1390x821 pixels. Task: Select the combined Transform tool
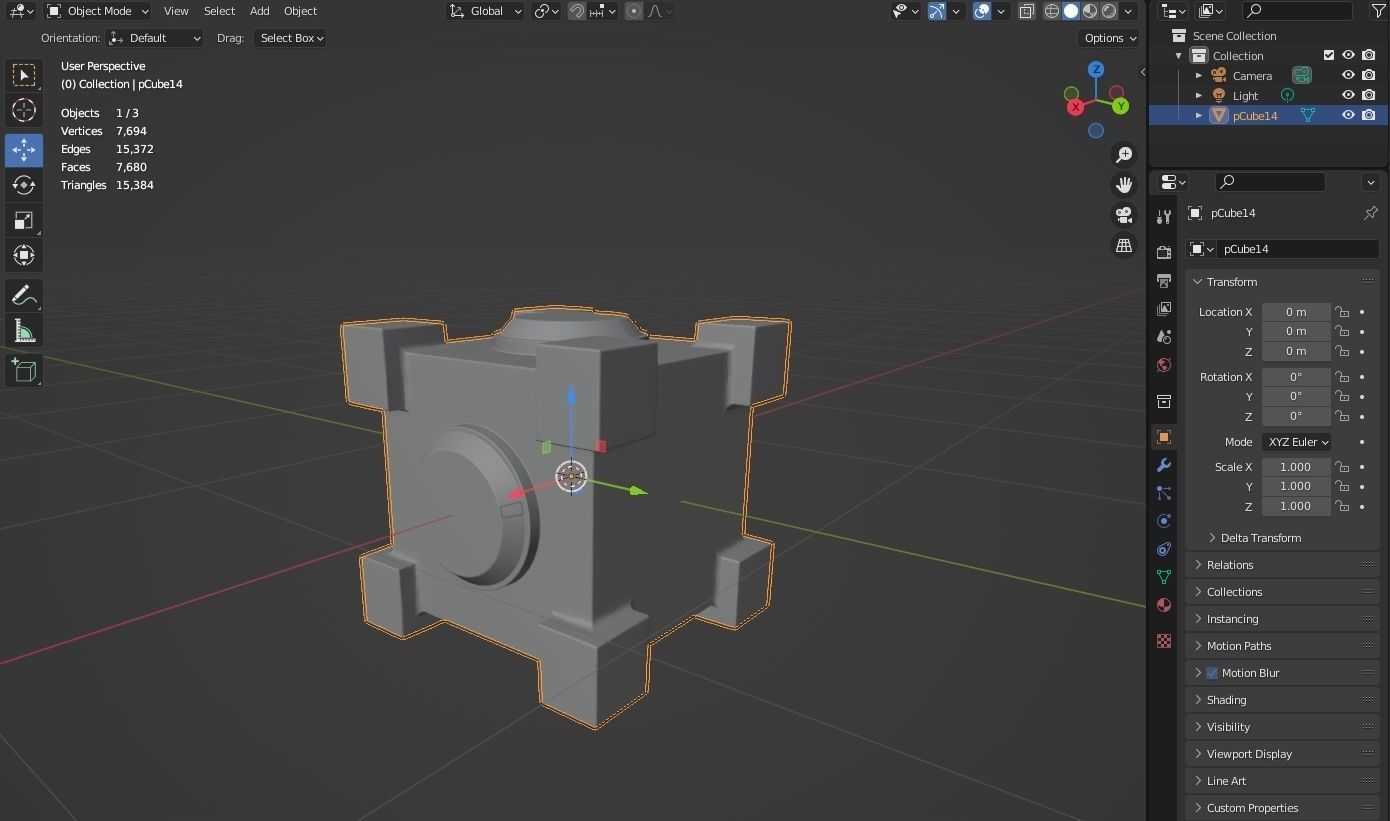[24, 255]
